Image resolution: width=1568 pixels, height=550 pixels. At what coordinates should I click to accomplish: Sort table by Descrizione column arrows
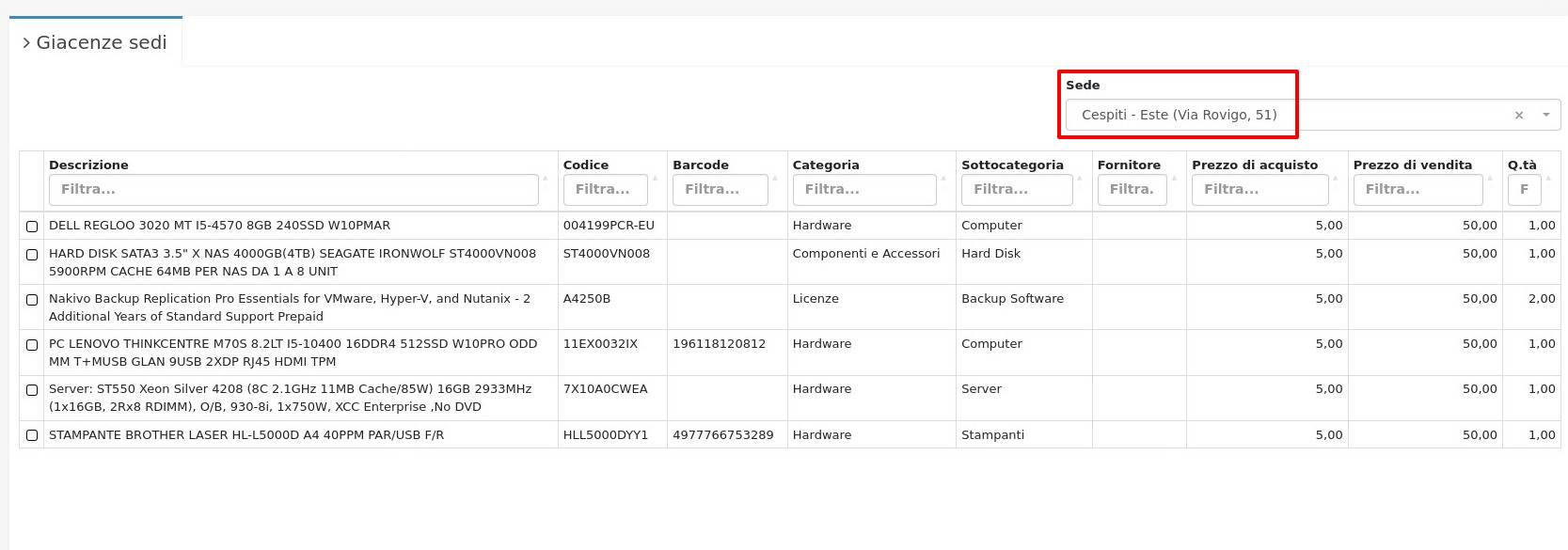546,178
